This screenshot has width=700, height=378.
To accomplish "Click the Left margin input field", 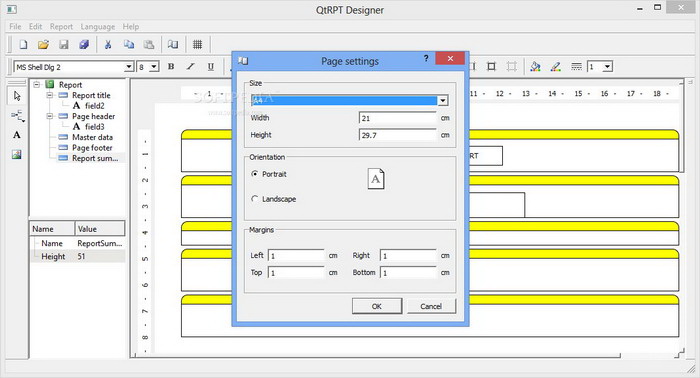I will [296, 256].
